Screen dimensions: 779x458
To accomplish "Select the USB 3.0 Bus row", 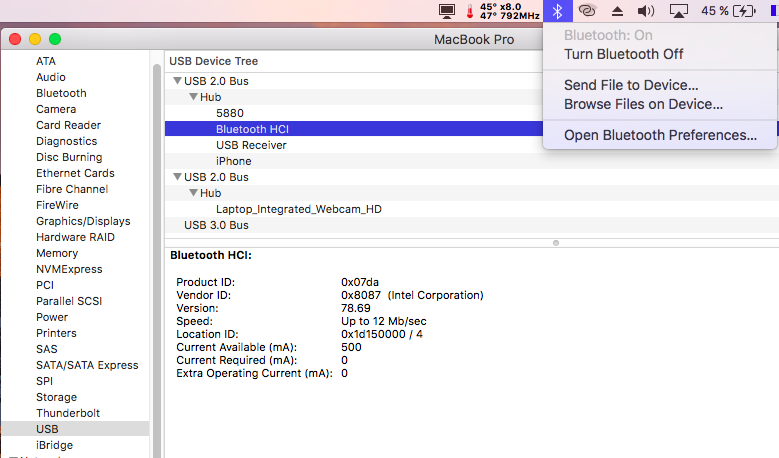I will click(472, 225).
